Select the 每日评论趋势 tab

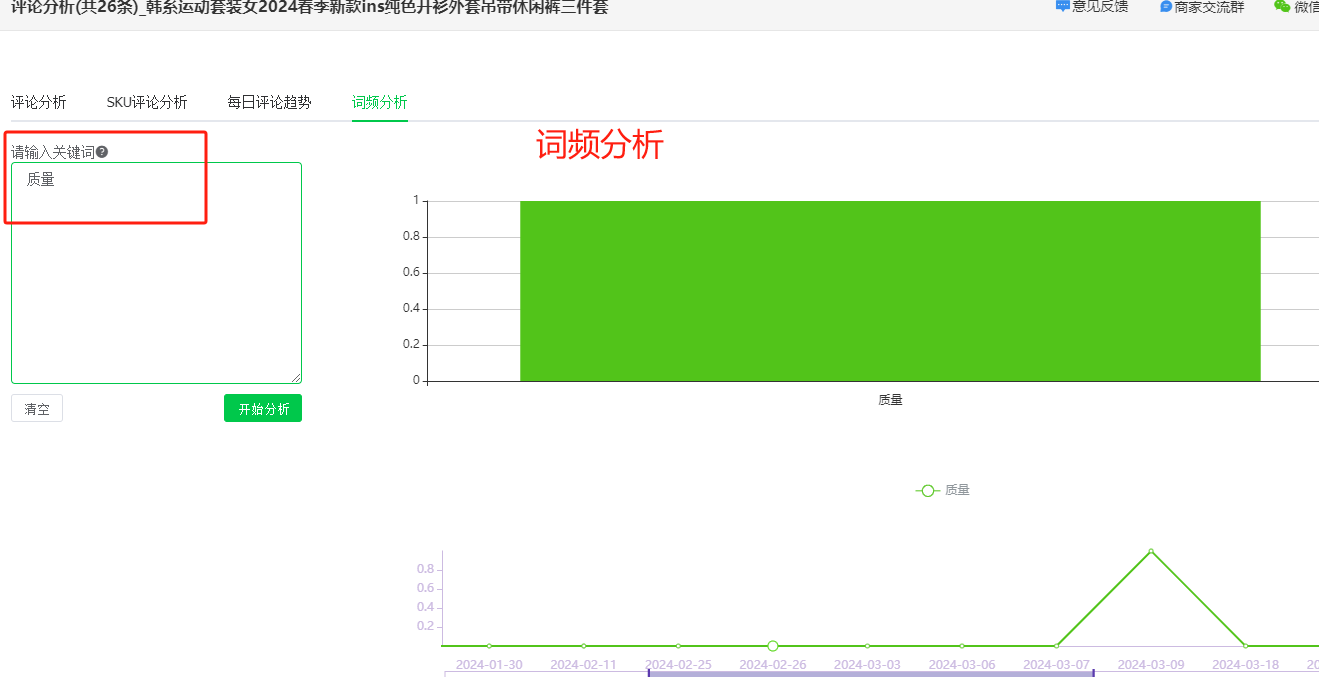(x=268, y=101)
